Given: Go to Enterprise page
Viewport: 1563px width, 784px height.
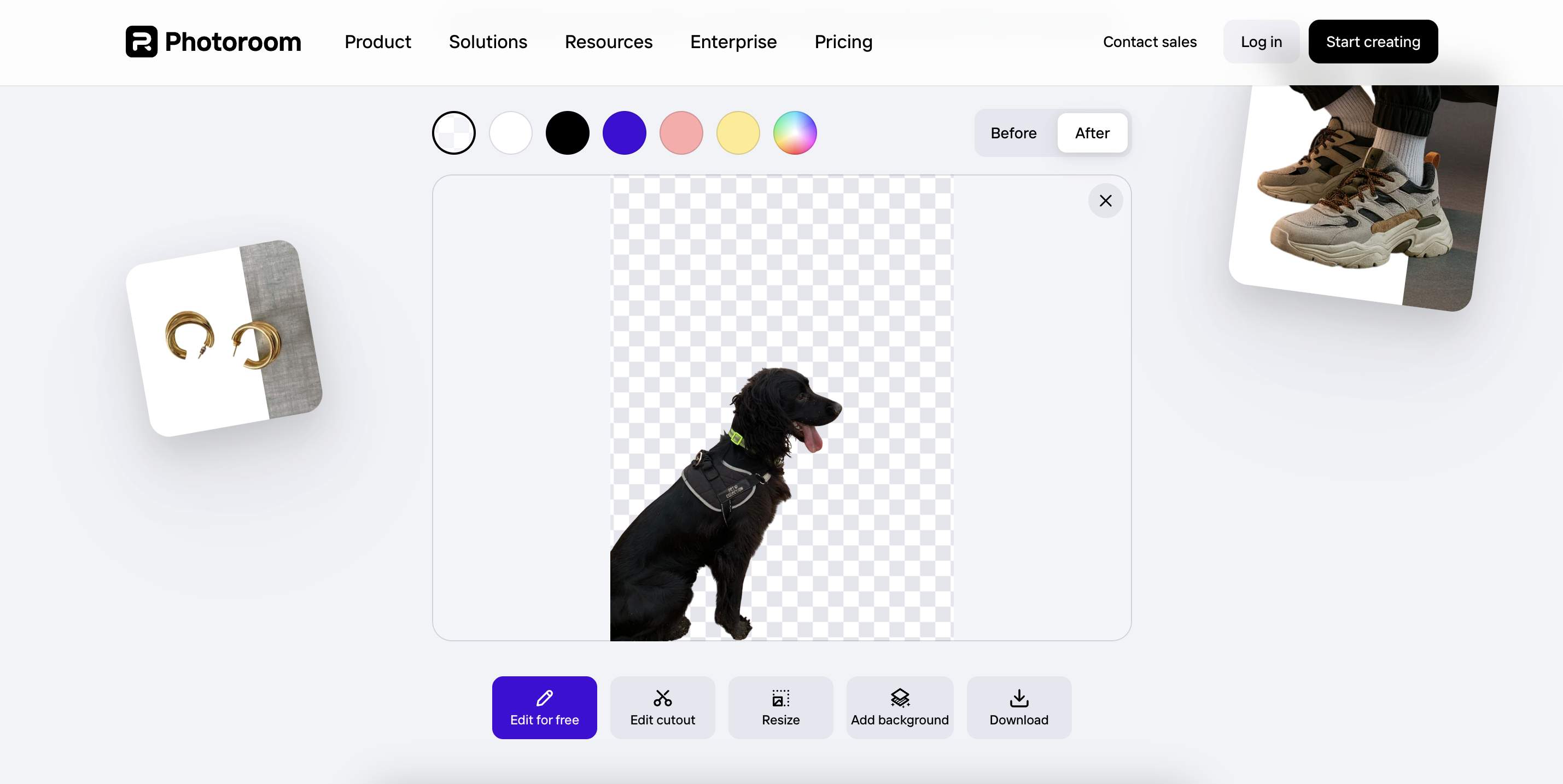Looking at the screenshot, I should tap(733, 42).
